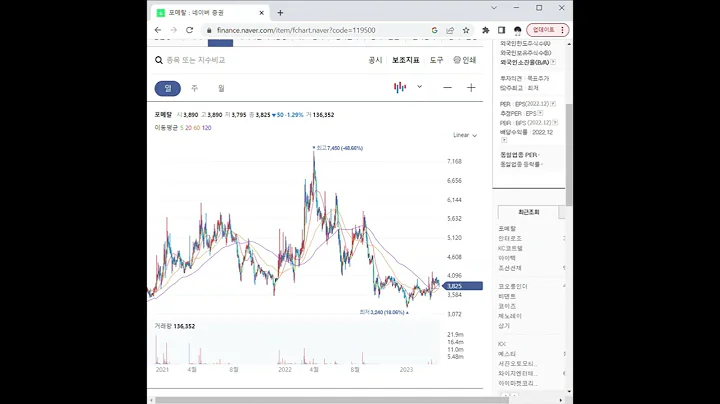Toggle the browser side panel icon

(501, 30)
